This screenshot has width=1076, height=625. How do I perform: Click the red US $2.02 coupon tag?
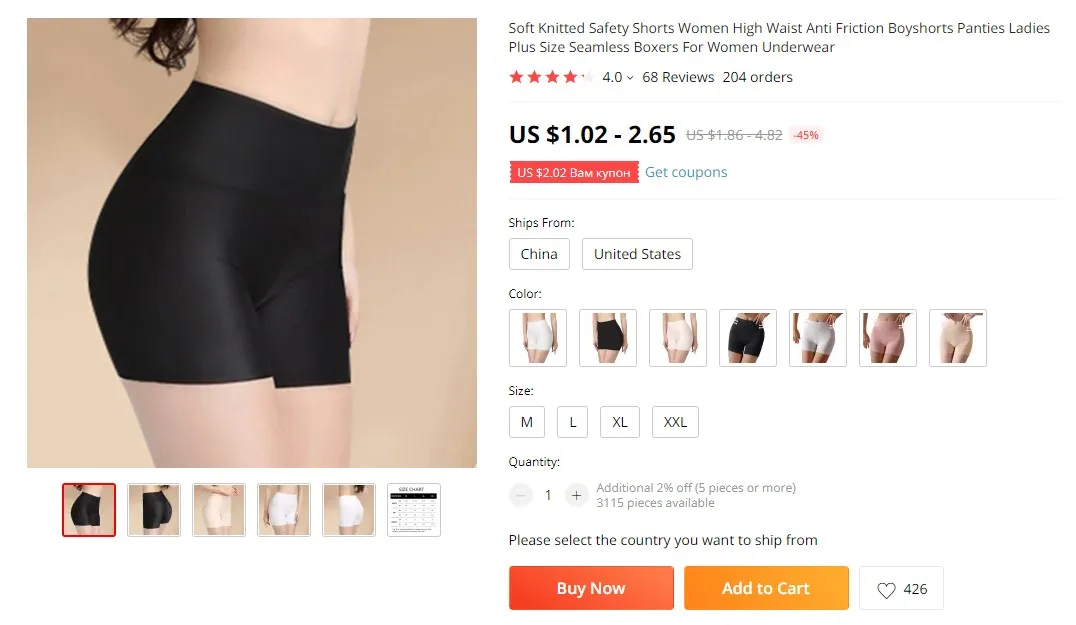[x=574, y=172]
